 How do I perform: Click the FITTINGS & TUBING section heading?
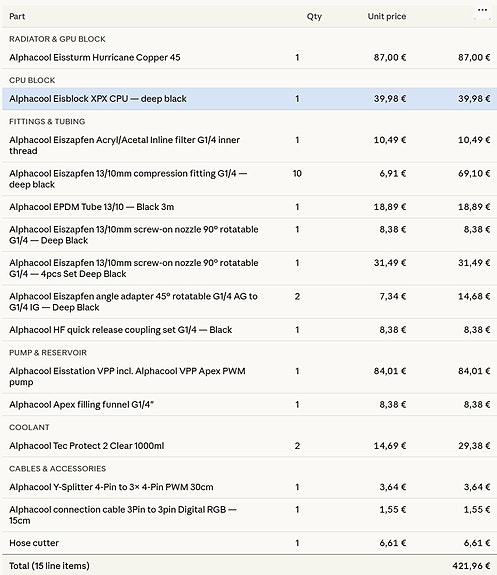47,121
